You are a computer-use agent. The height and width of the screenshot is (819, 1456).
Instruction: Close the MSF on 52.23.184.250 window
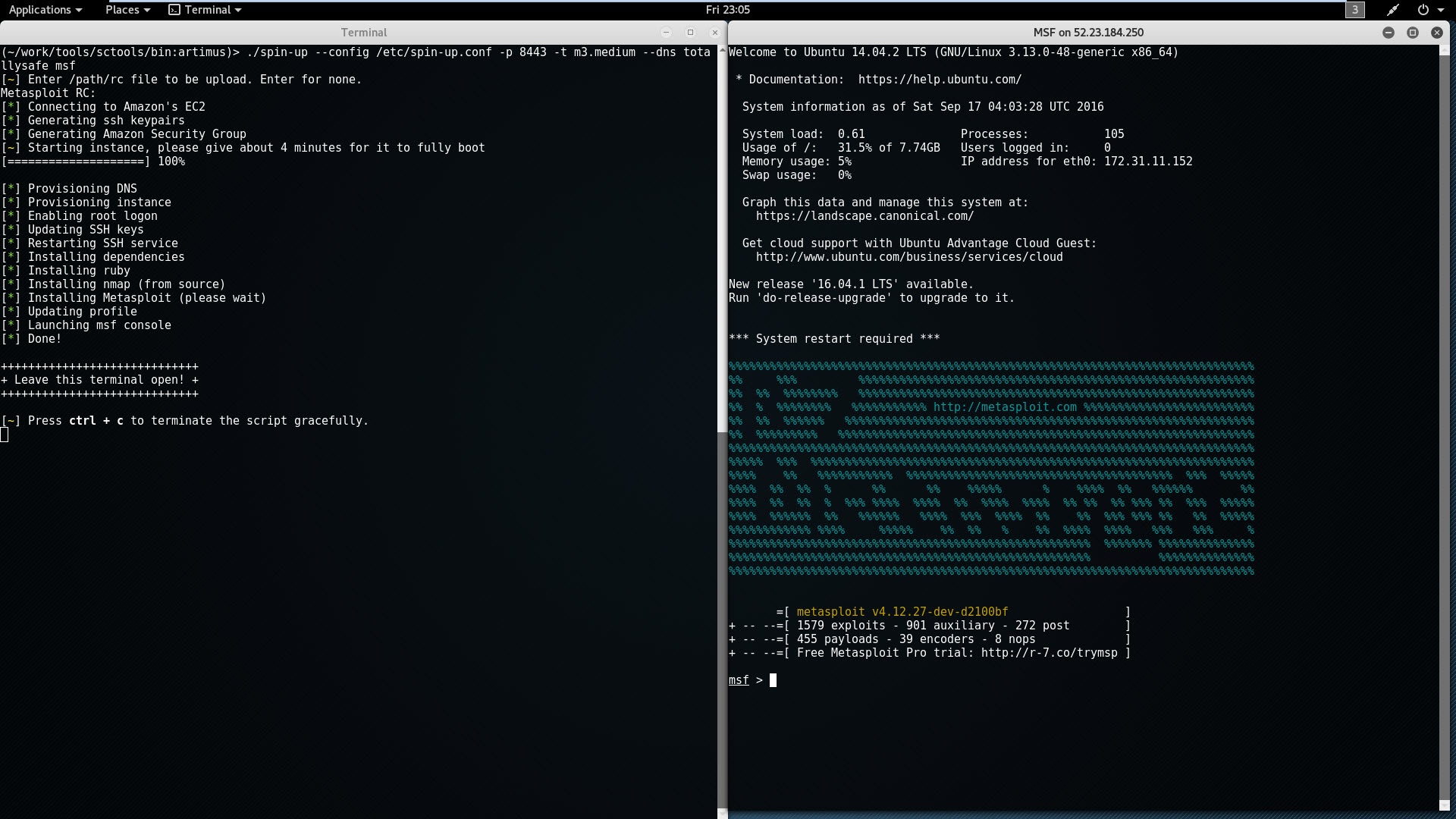(x=1437, y=33)
